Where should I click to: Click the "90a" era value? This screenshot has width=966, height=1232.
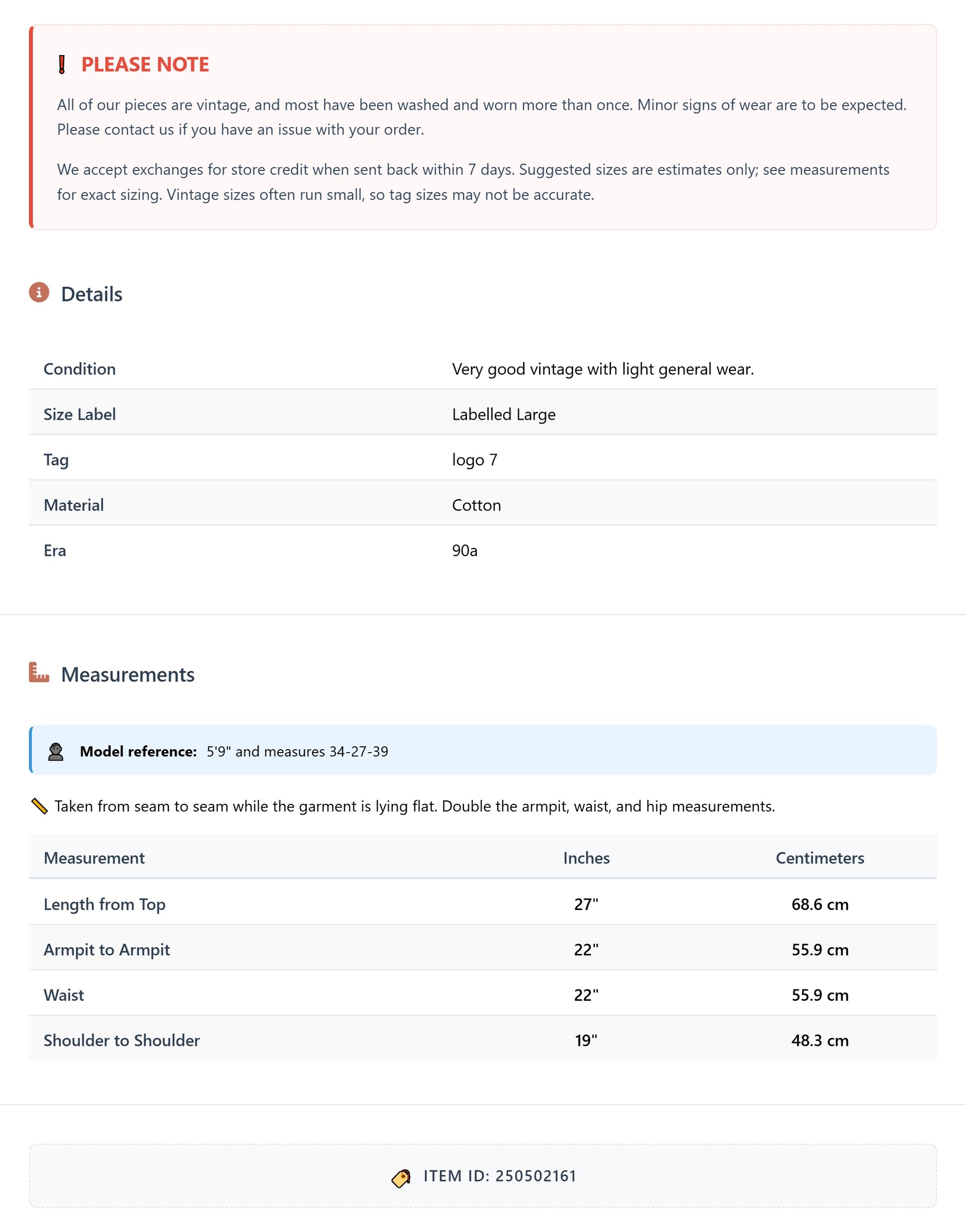coord(464,550)
